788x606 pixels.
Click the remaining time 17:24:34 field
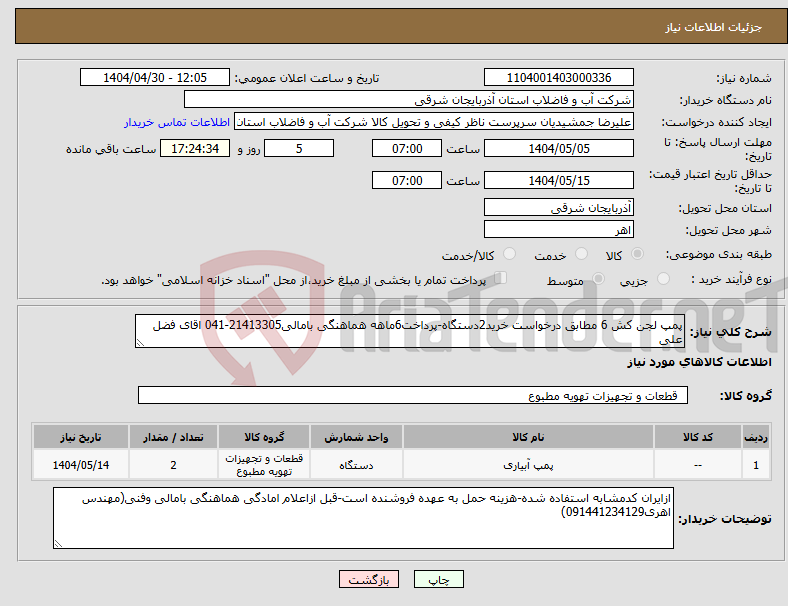click(x=195, y=149)
